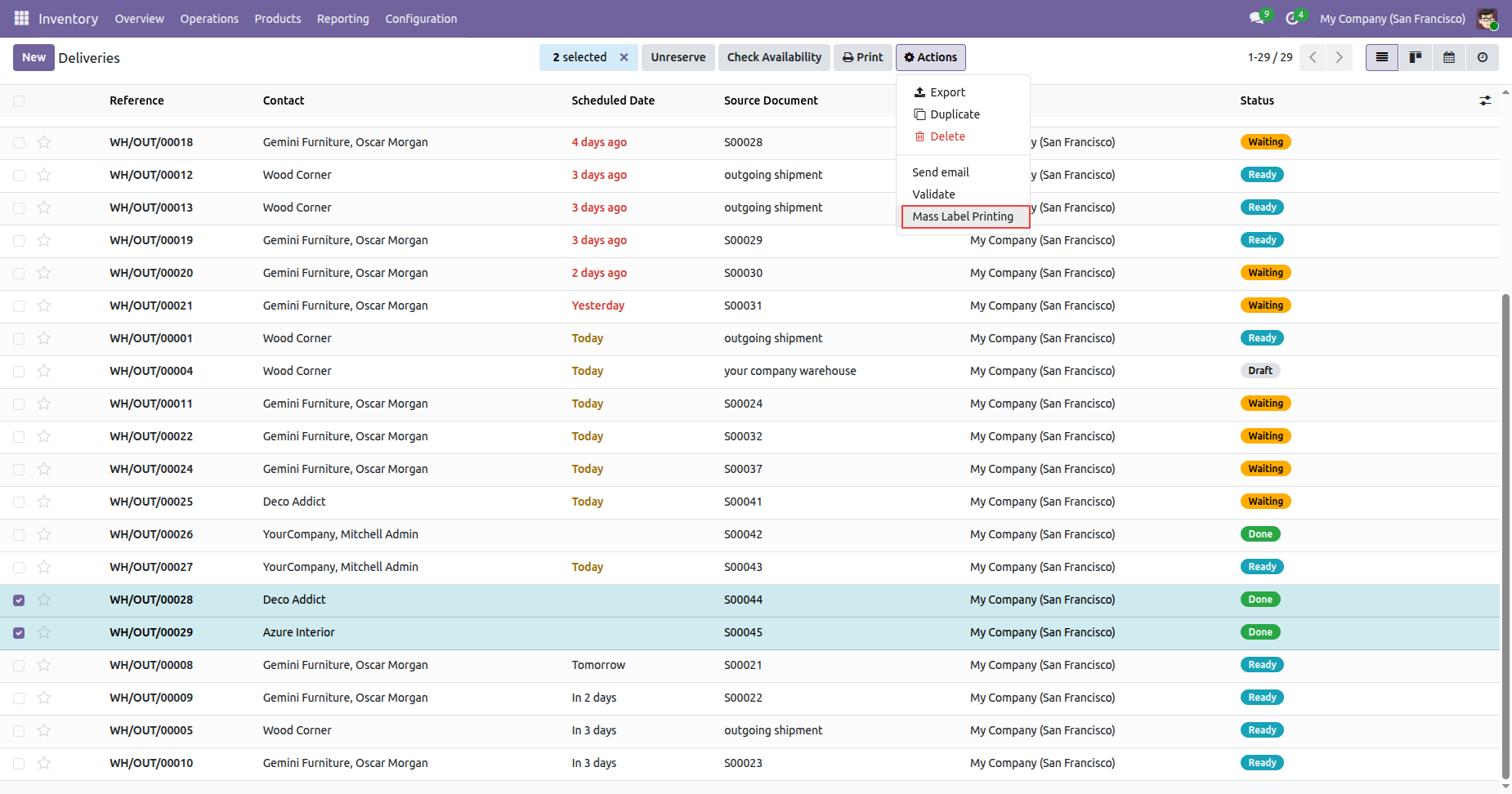Uncheck the WH/OUT/00028 row checkbox
The height and width of the screenshot is (794, 1512).
point(19,600)
